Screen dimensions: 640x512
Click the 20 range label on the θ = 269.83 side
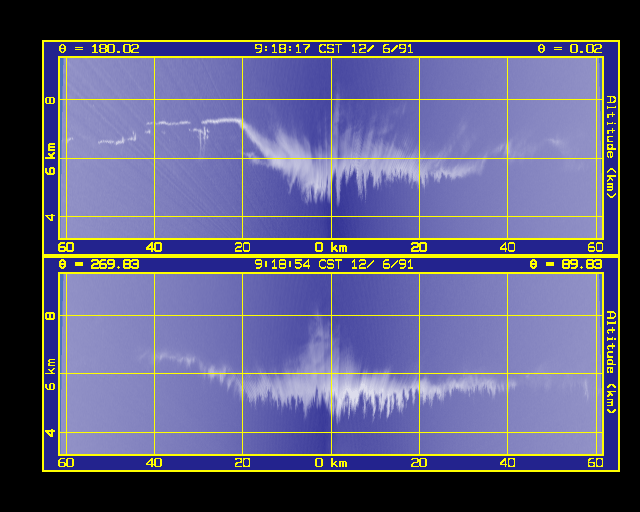pyautogui.click(x=242, y=463)
